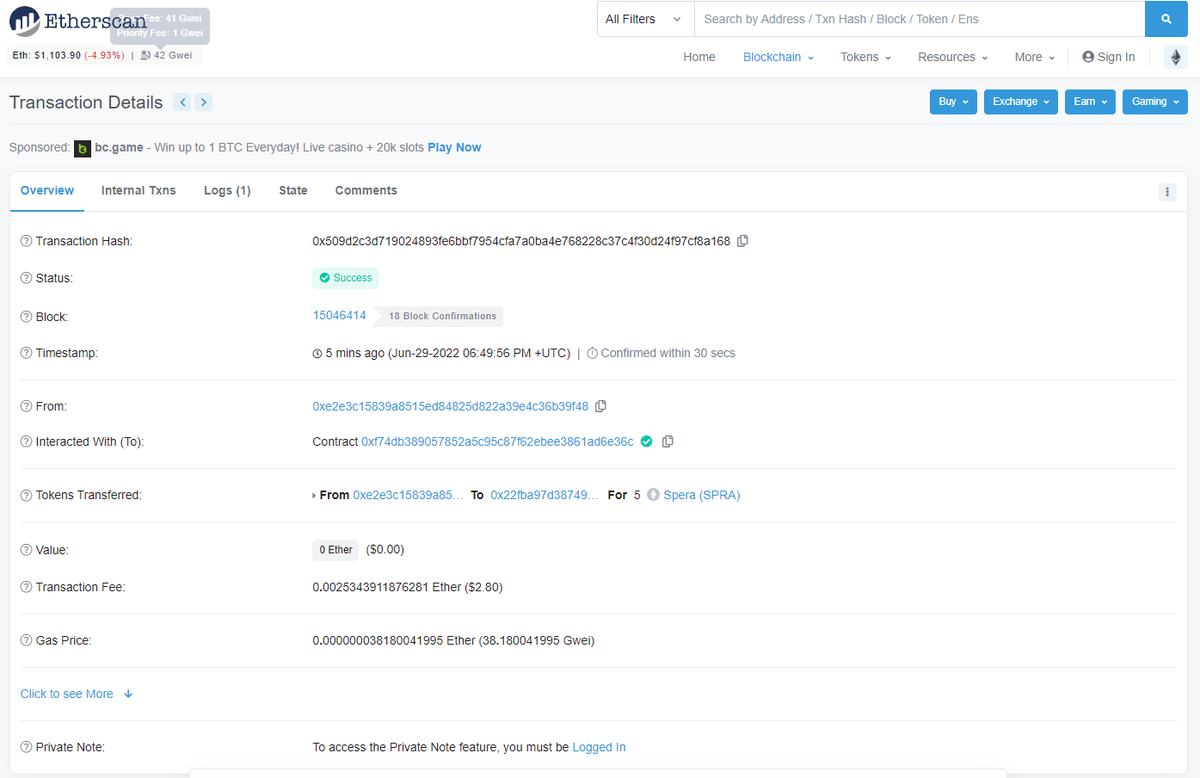The width and height of the screenshot is (1200, 778).
Task: Go to next transaction arrow
Action: [203, 102]
